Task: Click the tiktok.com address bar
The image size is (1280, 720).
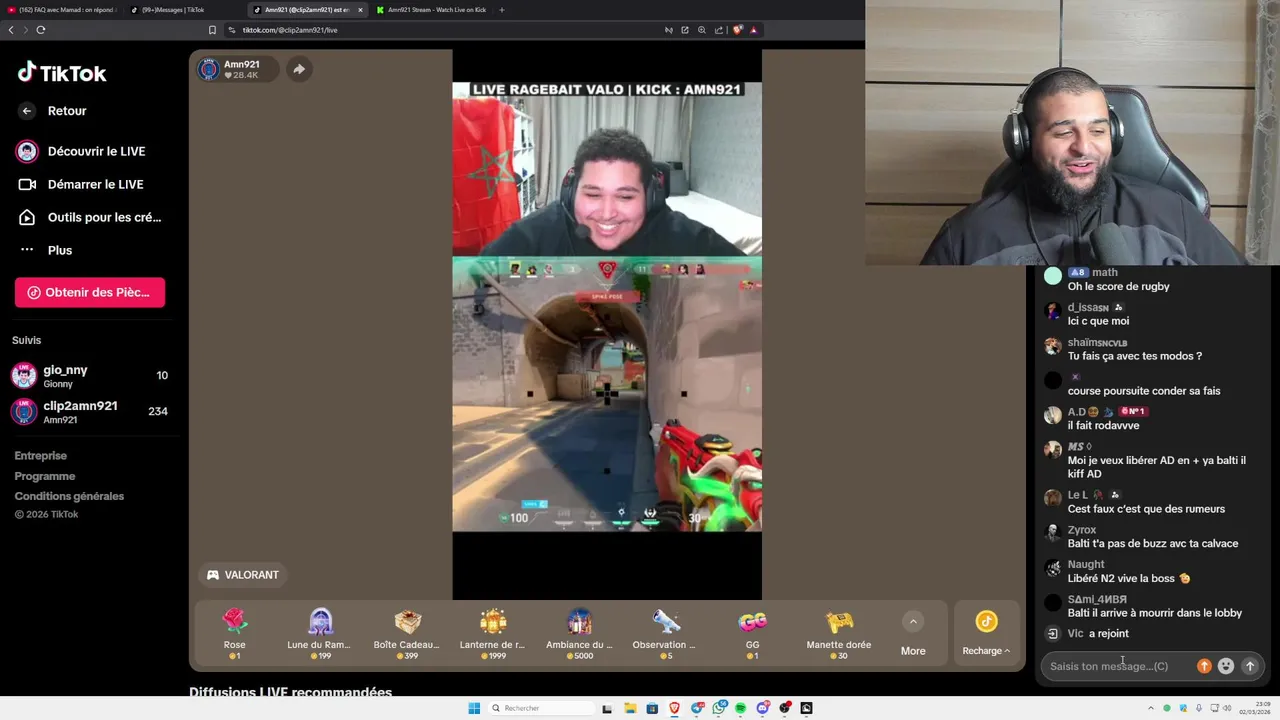Action: [440, 30]
